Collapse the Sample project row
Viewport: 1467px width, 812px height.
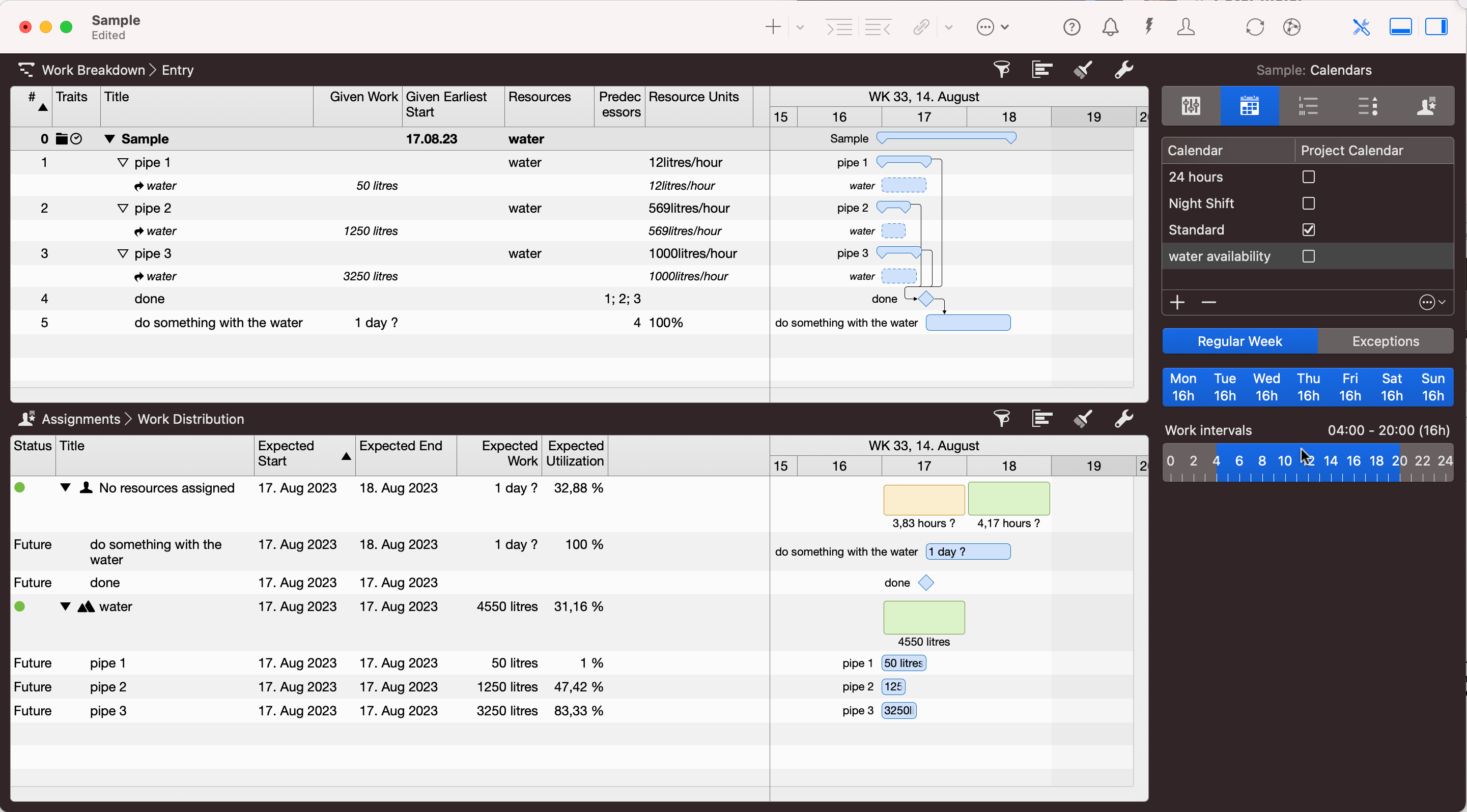pos(110,139)
